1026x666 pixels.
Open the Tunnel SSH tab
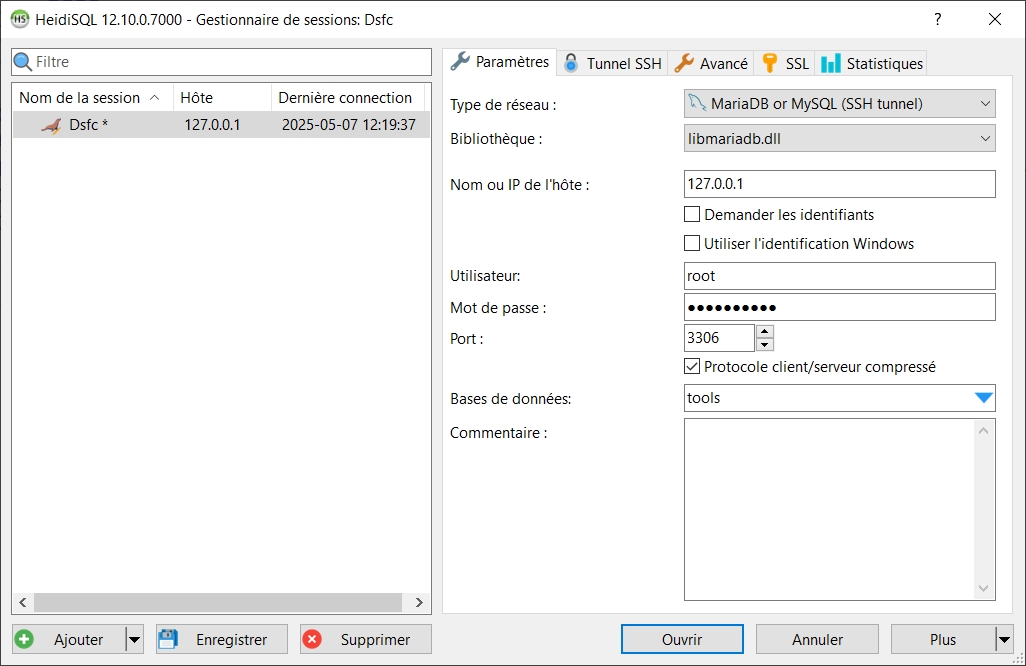(x=611, y=62)
